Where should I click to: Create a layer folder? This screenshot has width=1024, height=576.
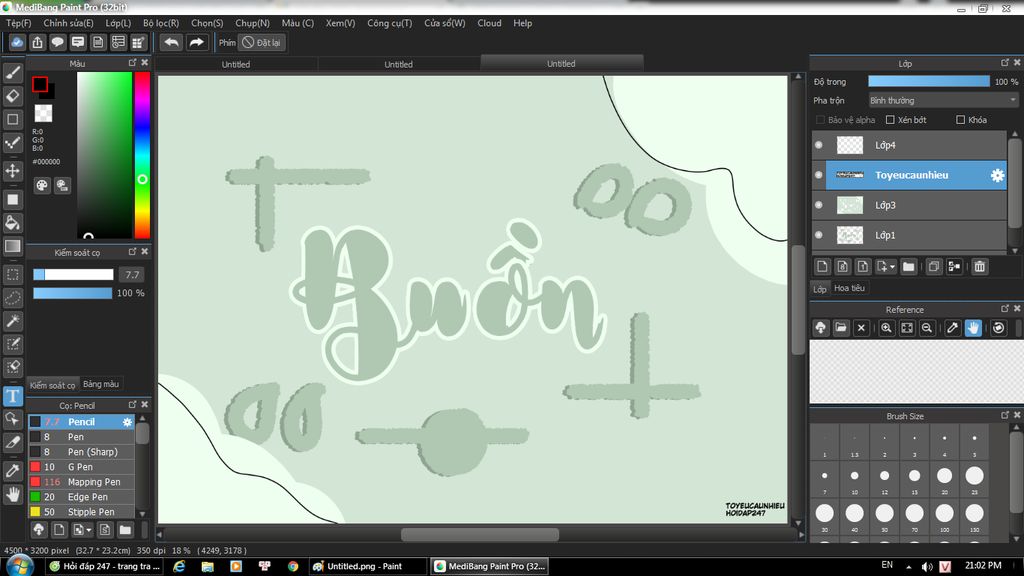click(908, 266)
